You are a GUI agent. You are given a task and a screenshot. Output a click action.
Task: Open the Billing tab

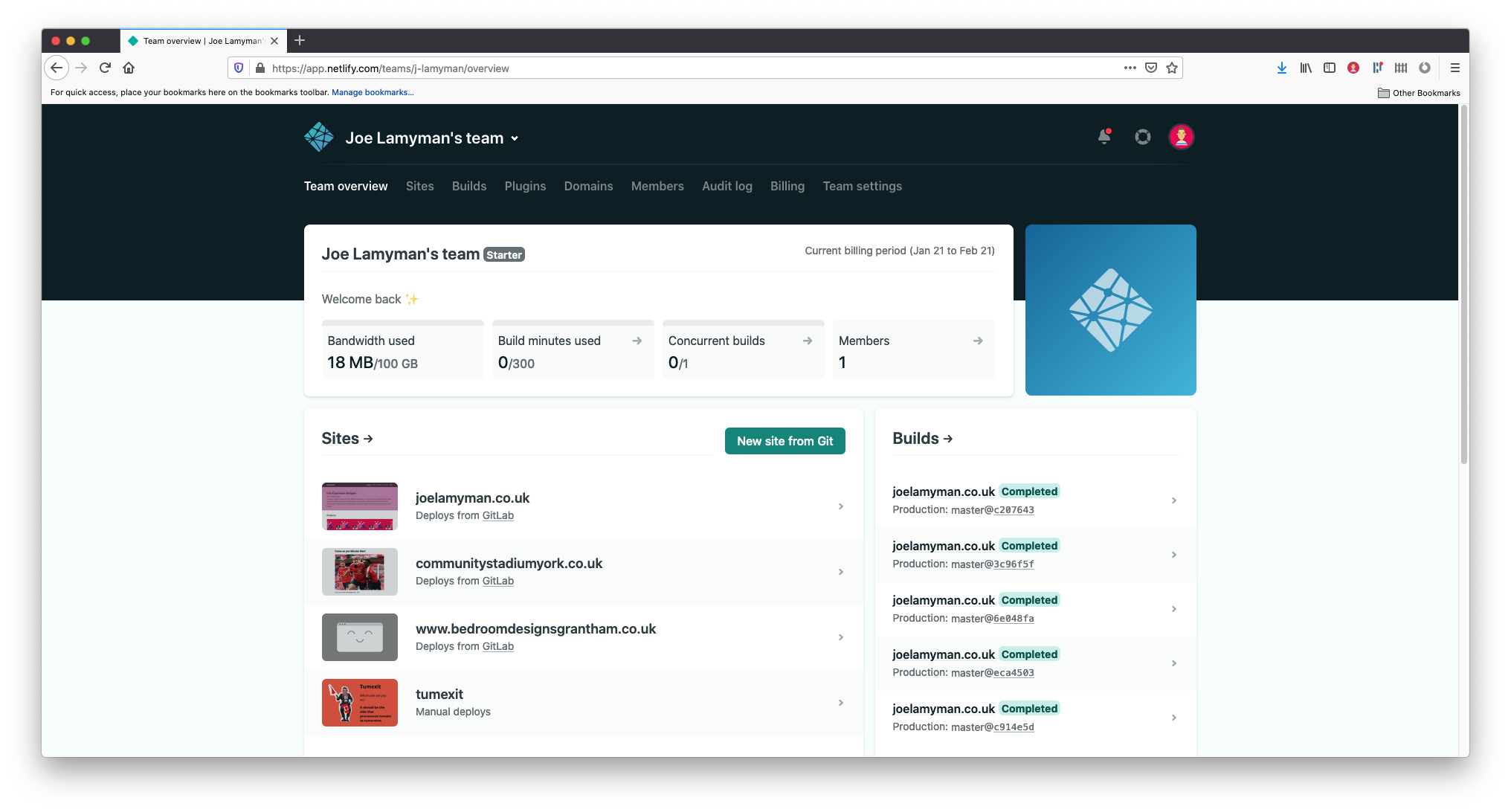click(x=787, y=186)
